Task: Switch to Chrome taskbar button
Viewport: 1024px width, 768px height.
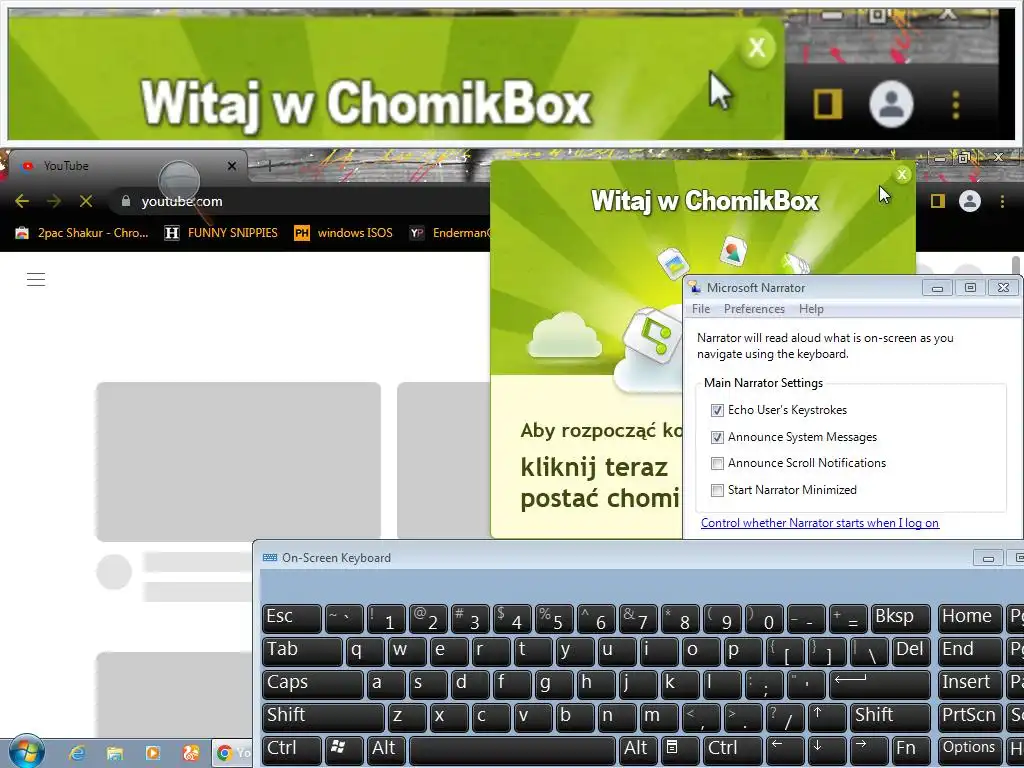Action: (x=232, y=753)
